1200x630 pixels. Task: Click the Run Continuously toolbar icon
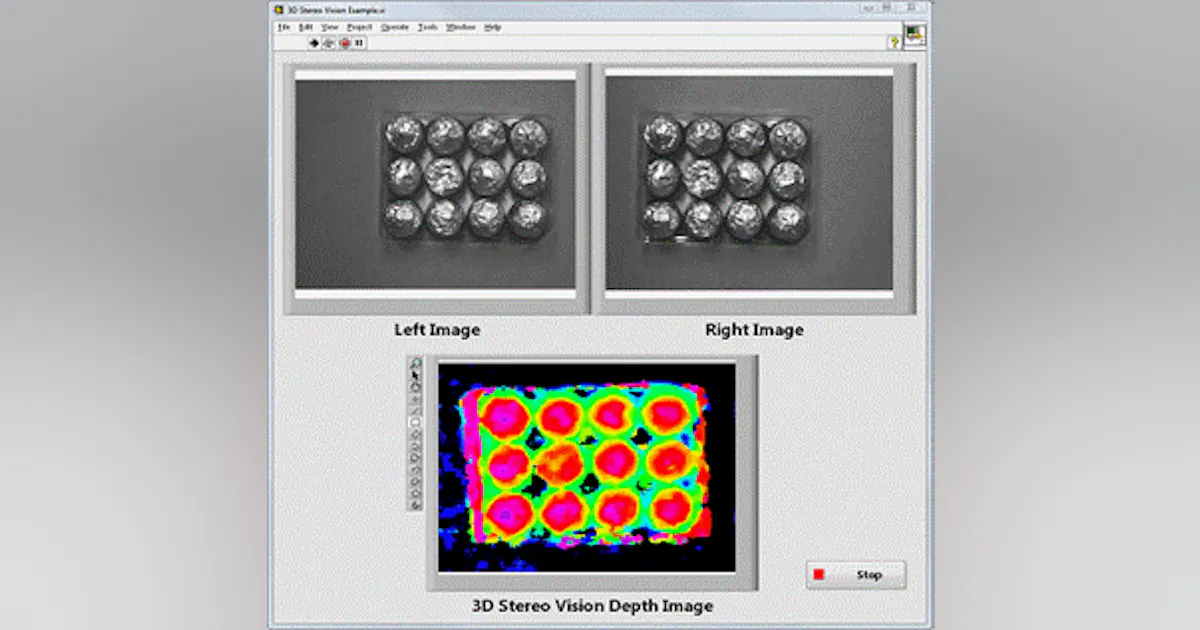328,43
